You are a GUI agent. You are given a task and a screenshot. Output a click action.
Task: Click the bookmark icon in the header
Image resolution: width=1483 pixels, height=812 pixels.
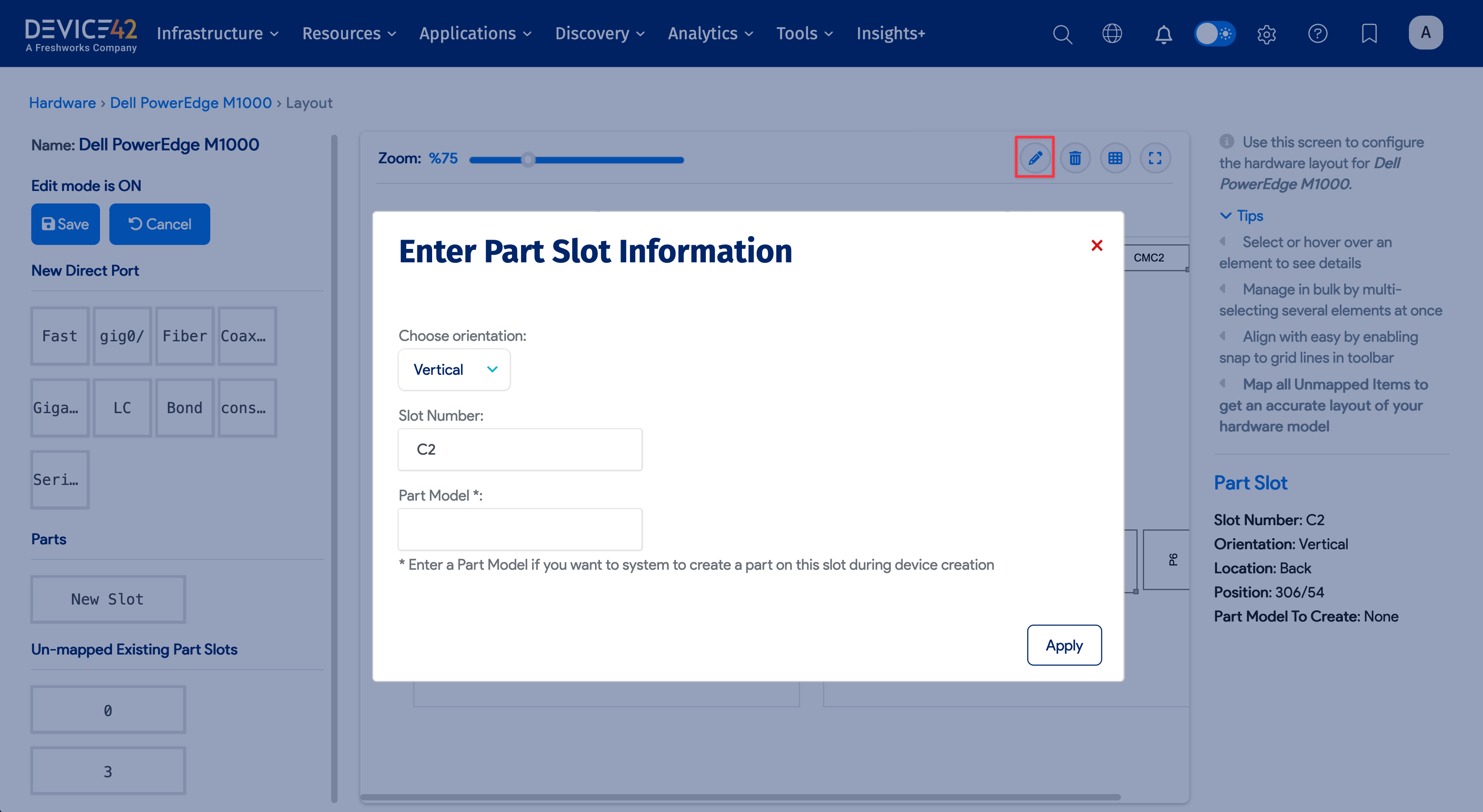click(1369, 33)
